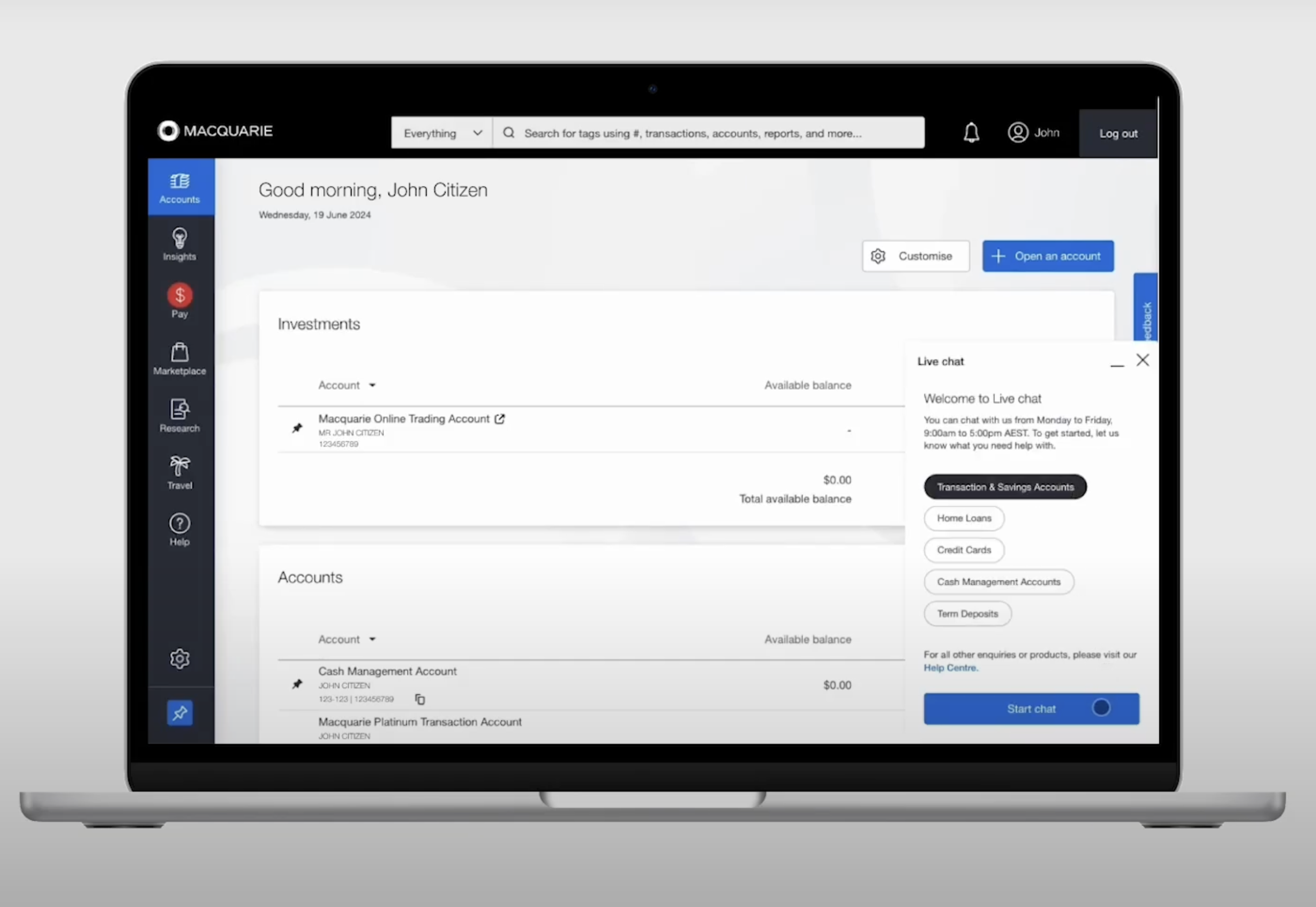The width and height of the screenshot is (1316, 907).
Task: Expand the Account dropdown filter
Action: pyautogui.click(x=345, y=384)
